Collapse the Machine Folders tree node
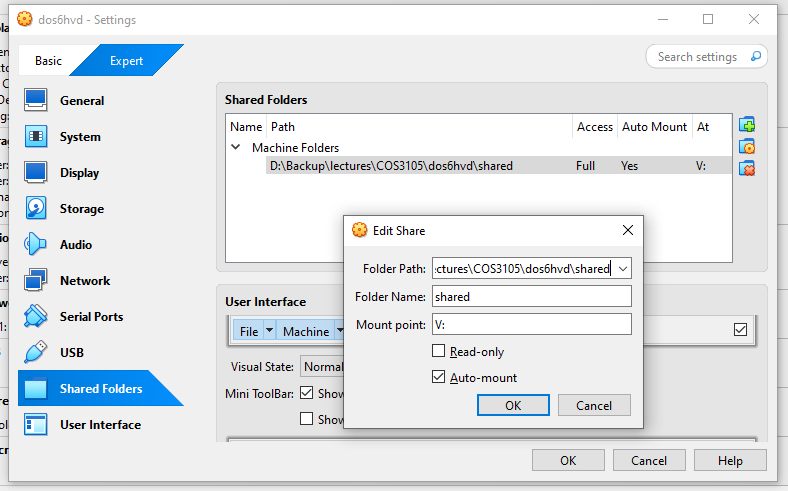 pyautogui.click(x=237, y=147)
